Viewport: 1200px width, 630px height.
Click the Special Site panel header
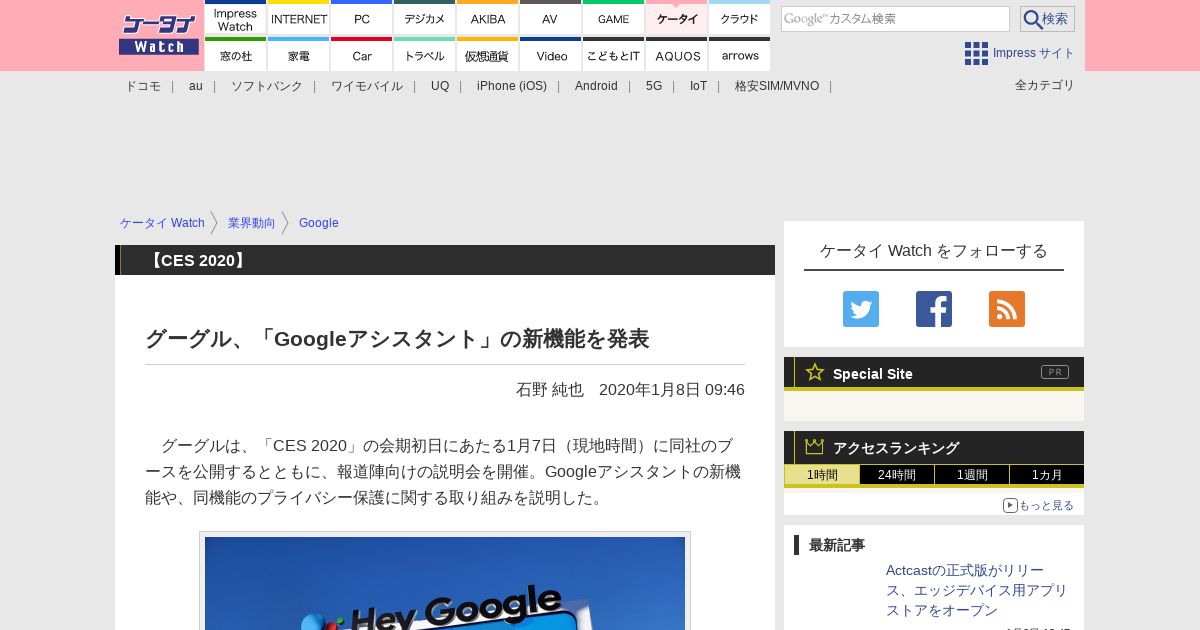[x=934, y=373]
